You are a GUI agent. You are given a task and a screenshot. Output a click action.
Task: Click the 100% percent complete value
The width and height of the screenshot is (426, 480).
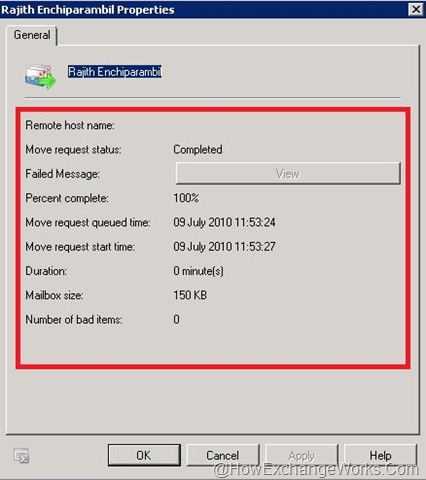[x=186, y=198]
